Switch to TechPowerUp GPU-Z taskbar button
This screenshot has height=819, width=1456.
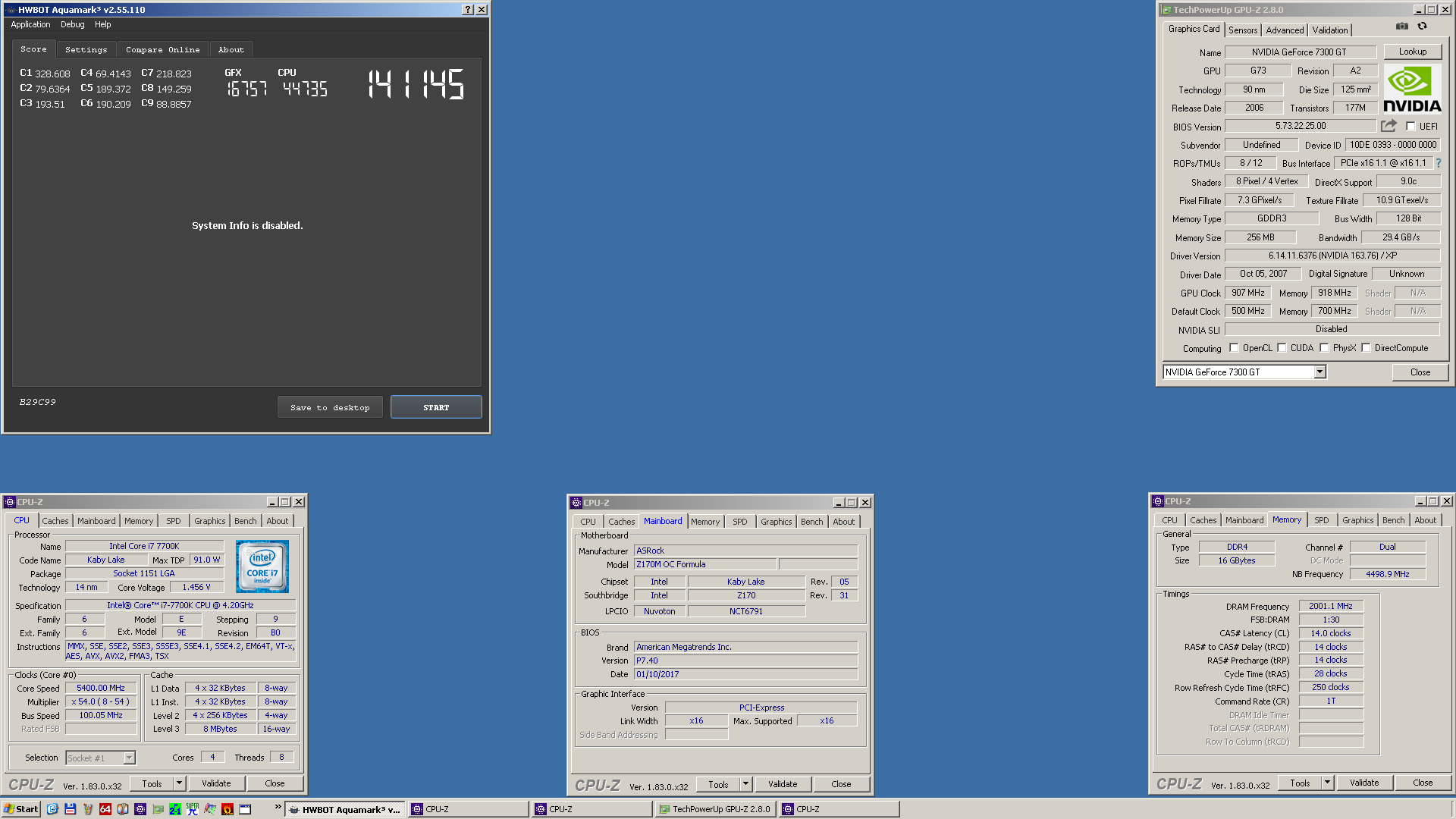click(x=715, y=809)
